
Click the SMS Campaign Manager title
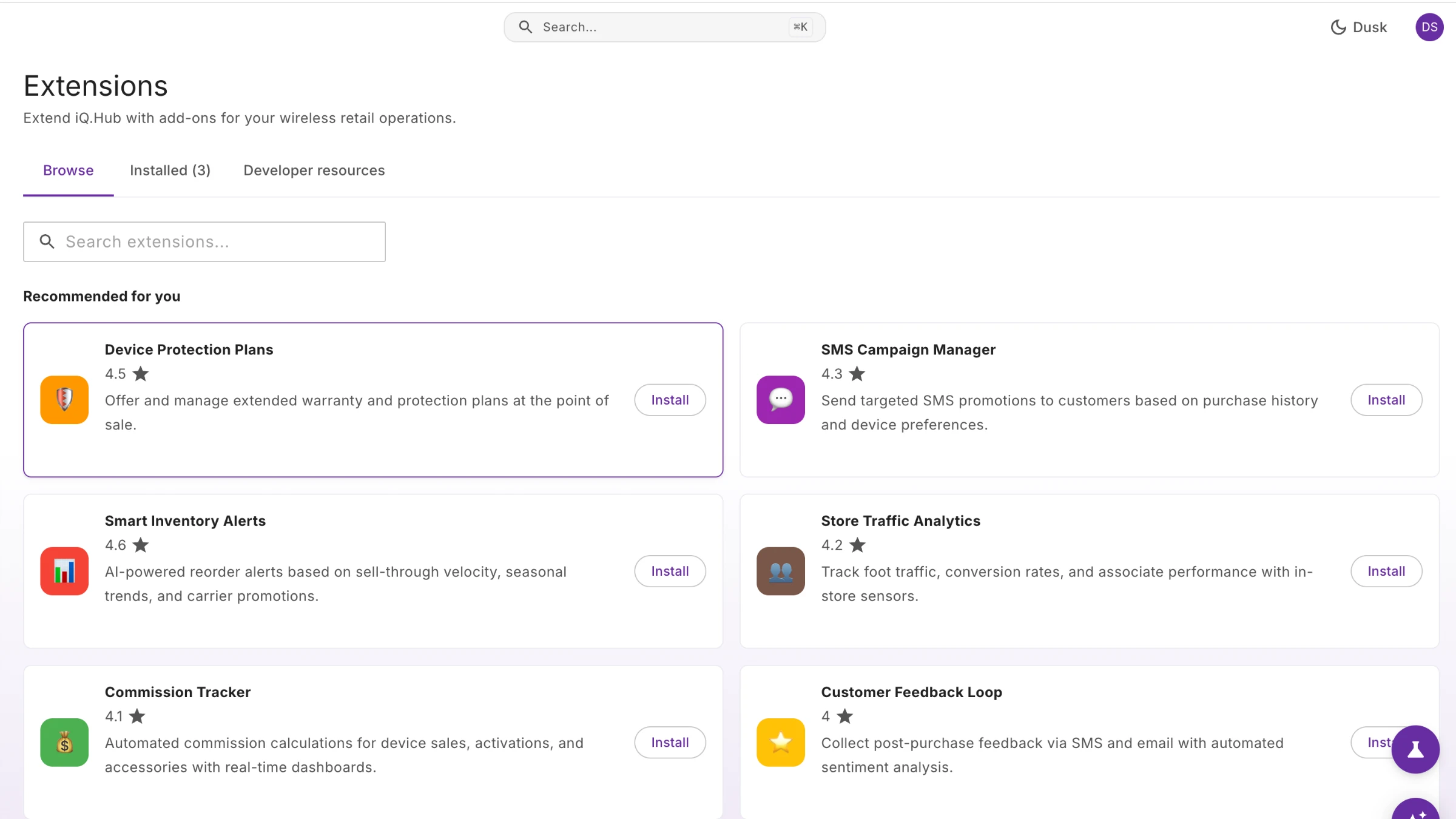[908, 349]
